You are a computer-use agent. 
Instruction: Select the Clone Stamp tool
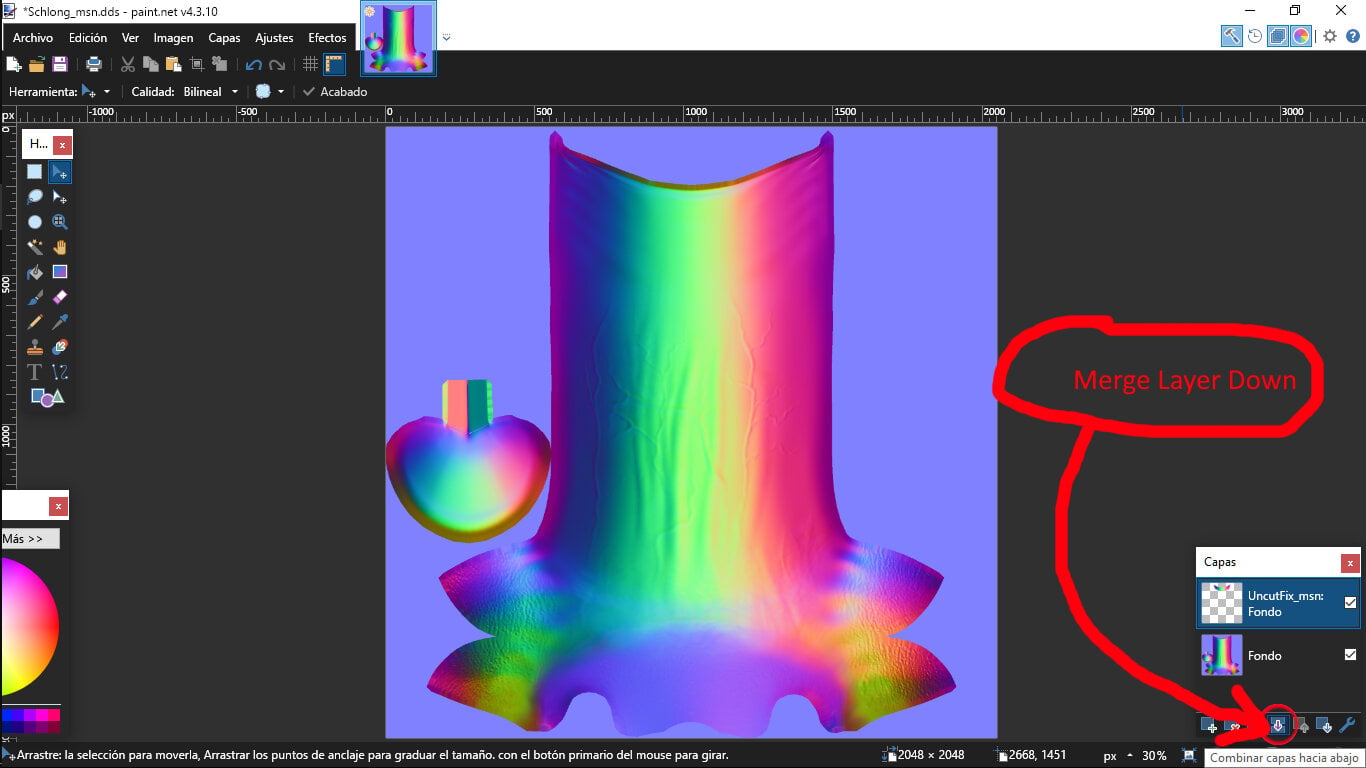click(x=35, y=347)
